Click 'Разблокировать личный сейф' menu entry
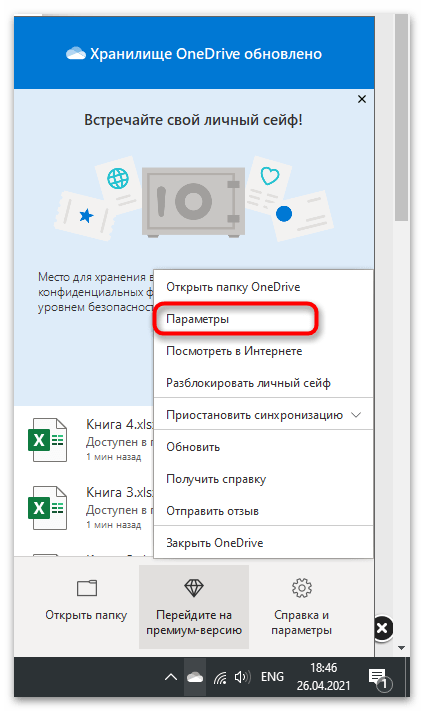 click(263, 383)
